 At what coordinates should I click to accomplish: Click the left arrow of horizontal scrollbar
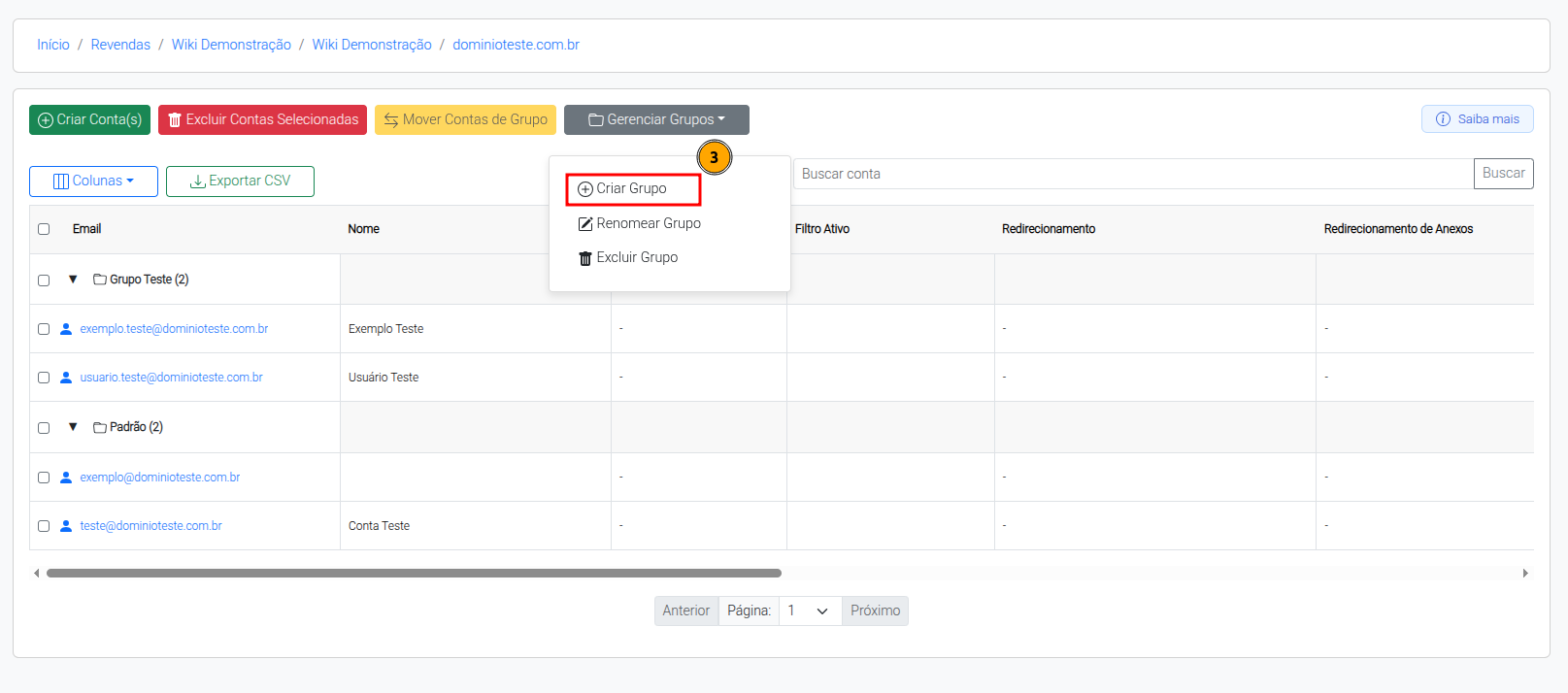pos(37,573)
